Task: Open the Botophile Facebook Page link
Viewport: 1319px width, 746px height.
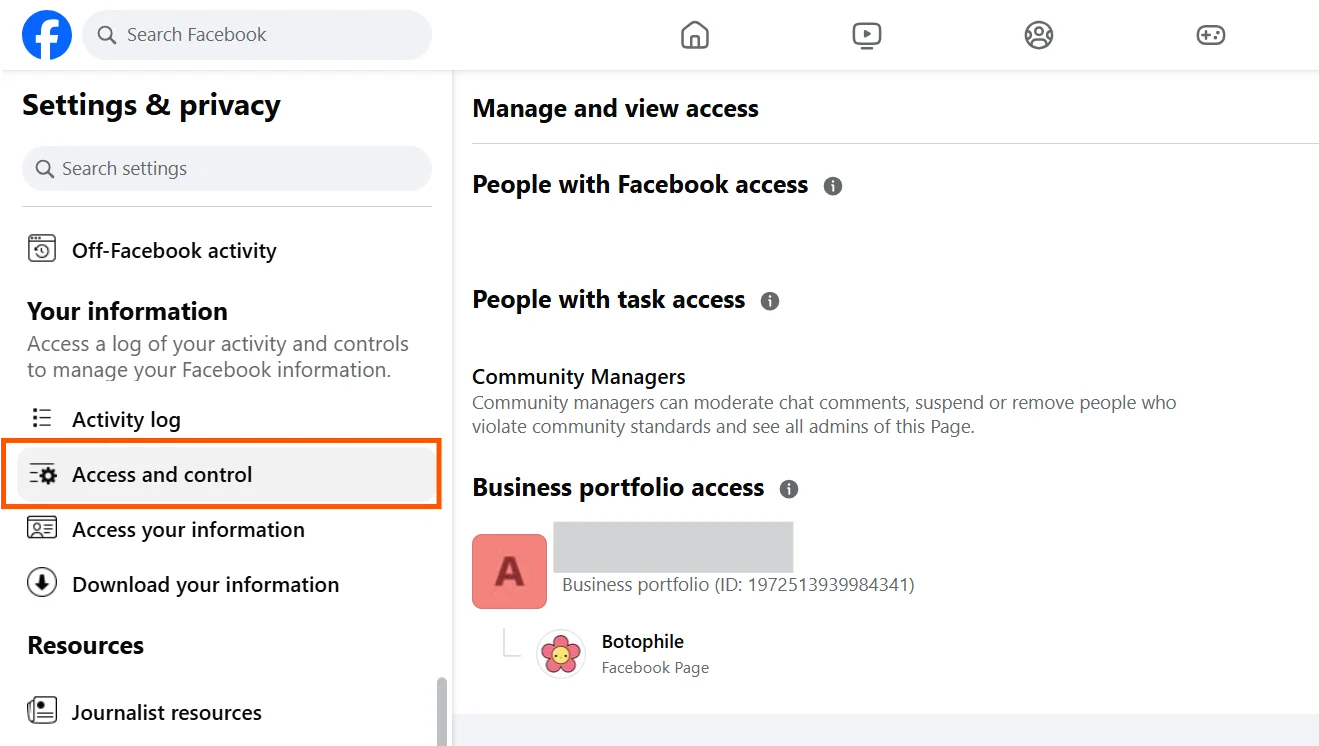Action: coord(641,641)
